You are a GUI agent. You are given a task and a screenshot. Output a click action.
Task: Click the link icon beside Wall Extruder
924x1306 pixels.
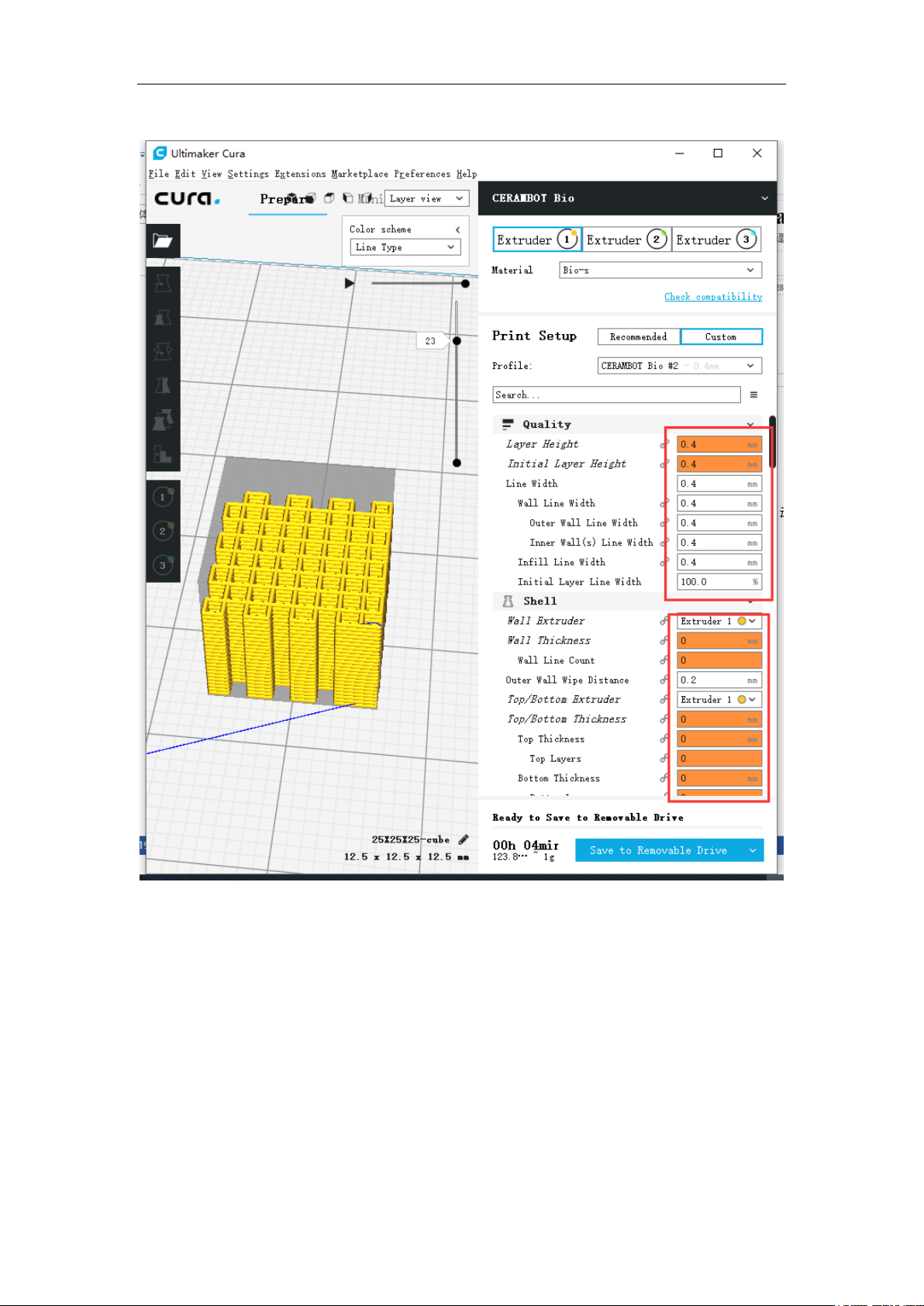pyautogui.click(x=664, y=621)
